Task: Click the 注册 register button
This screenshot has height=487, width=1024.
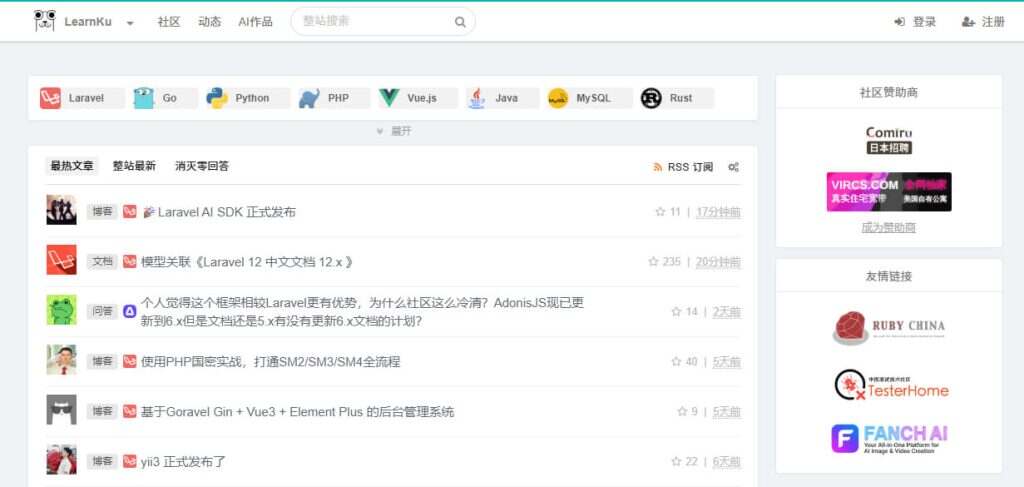Action: [x=983, y=22]
